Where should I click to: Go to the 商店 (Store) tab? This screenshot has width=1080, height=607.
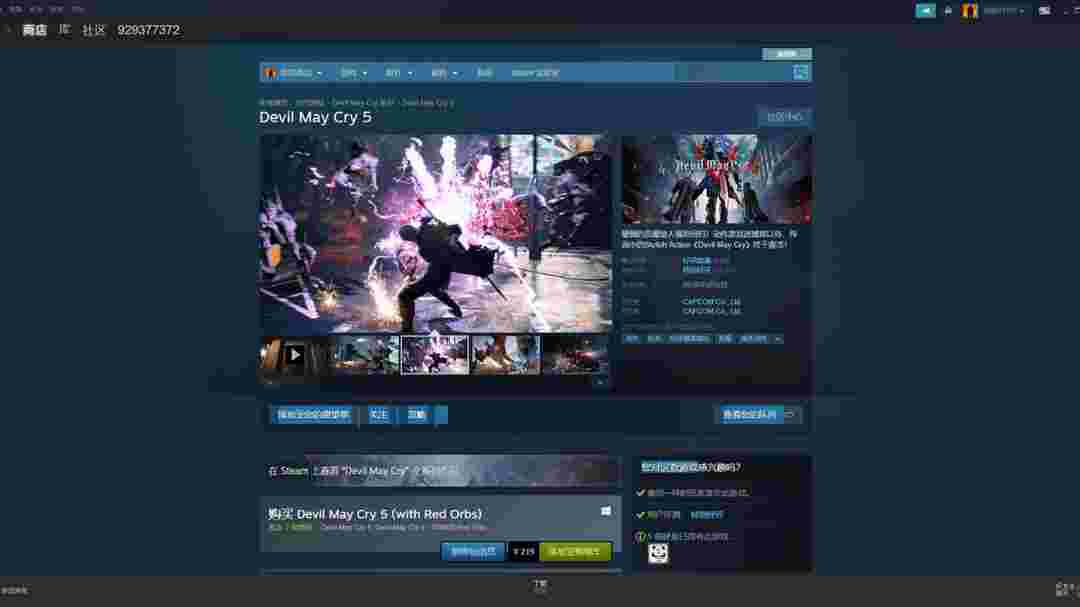34,30
